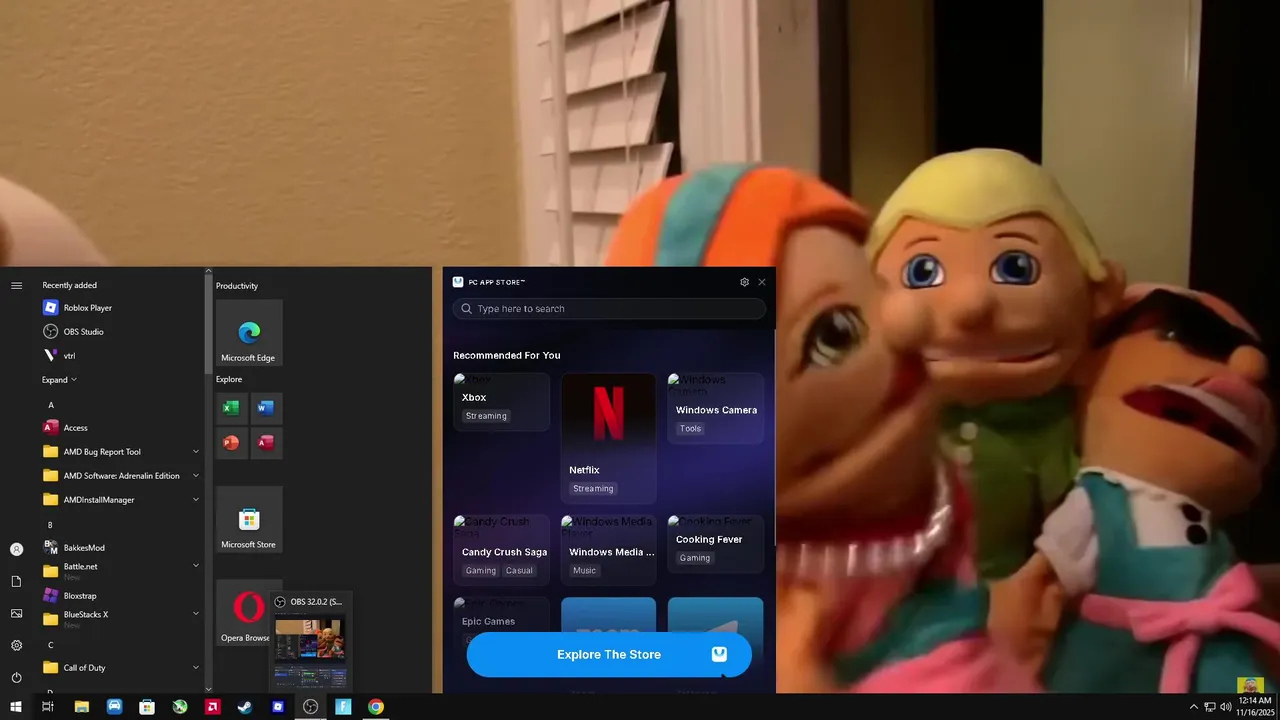This screenshot has height=720, width=1280.
Task: Open the Cooking Fever Gaming card
Action: (x=716, y=544)
